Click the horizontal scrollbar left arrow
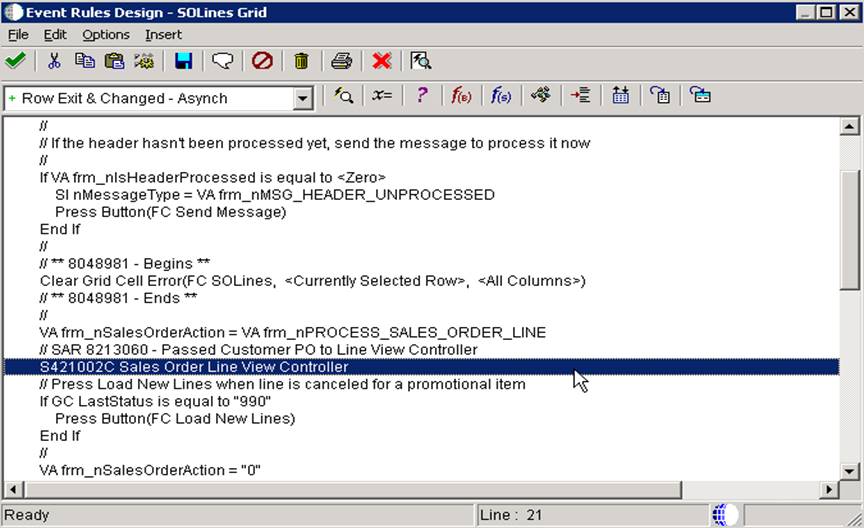Viewport: 864px width, 528px height. 13,489
